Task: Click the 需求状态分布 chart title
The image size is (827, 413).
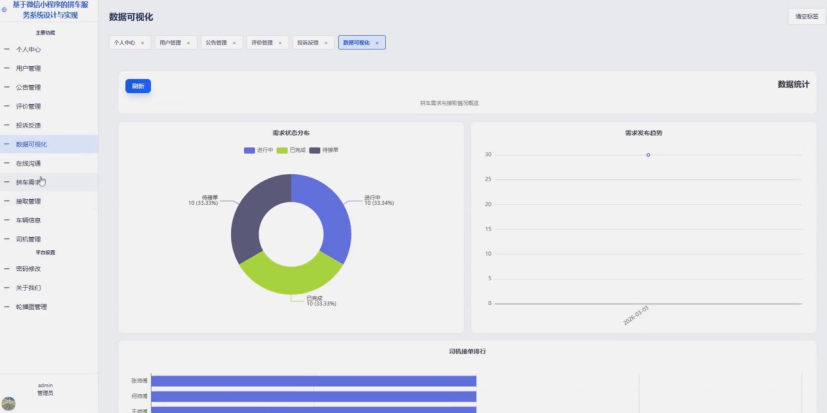Action: [291, 133]
